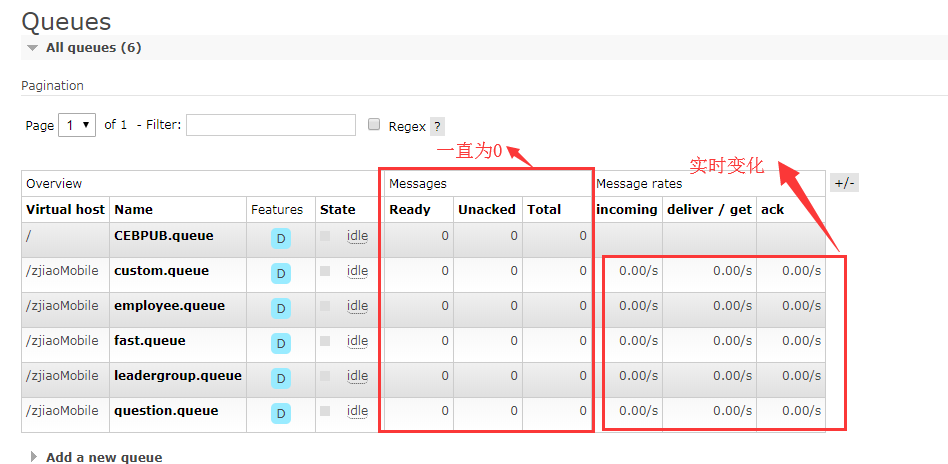
Task: Open the fast.queue queue link
Action: pyautogui.click(x=150, y=341)
